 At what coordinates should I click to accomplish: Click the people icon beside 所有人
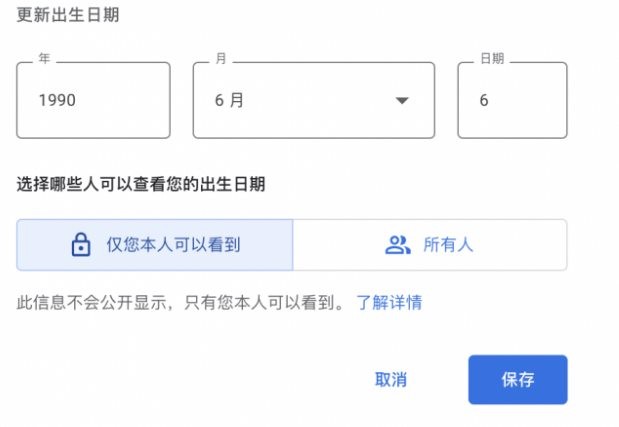(398, 245)
